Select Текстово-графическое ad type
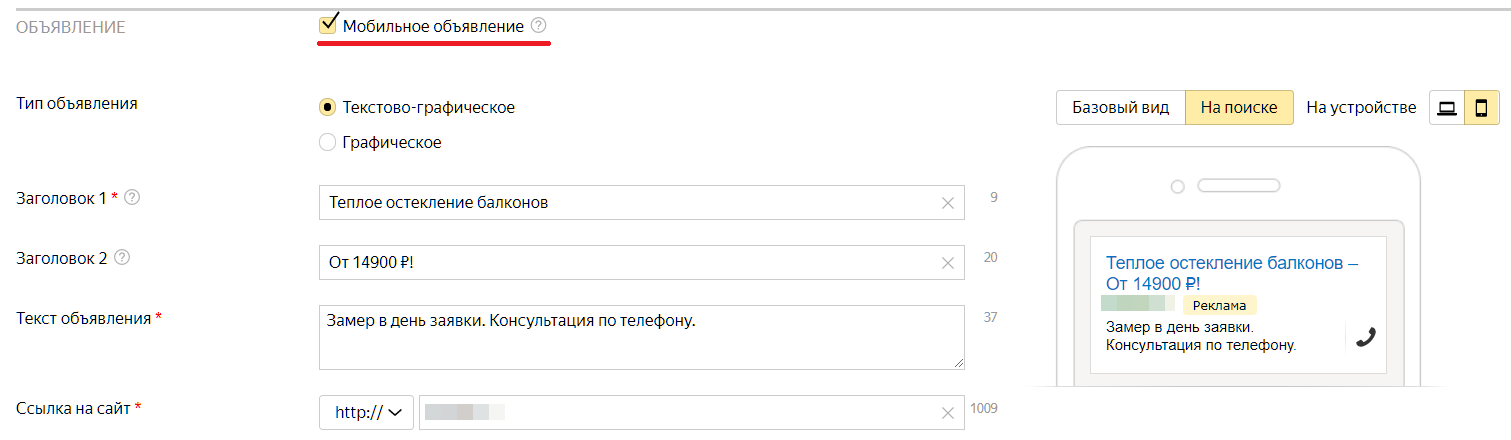The width and height of the screenshot is (1511, 440). point(327,107)
